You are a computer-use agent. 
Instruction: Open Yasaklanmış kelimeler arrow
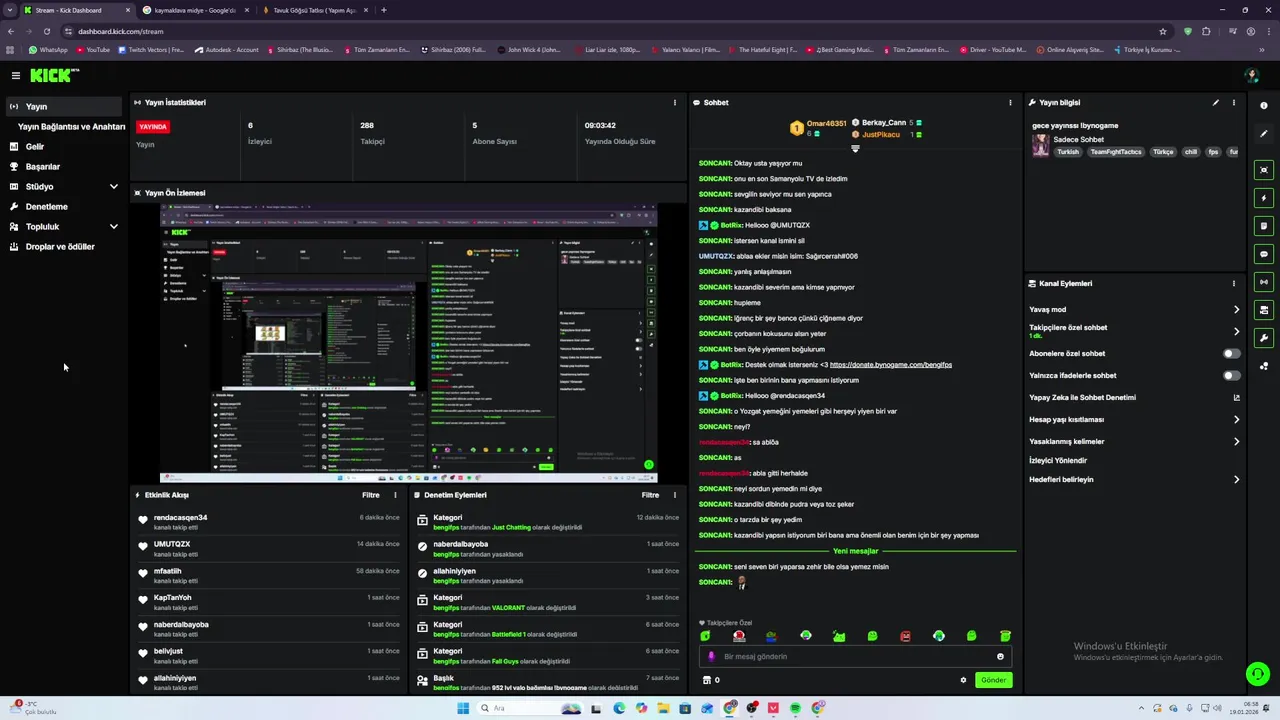pos(1236,441)
